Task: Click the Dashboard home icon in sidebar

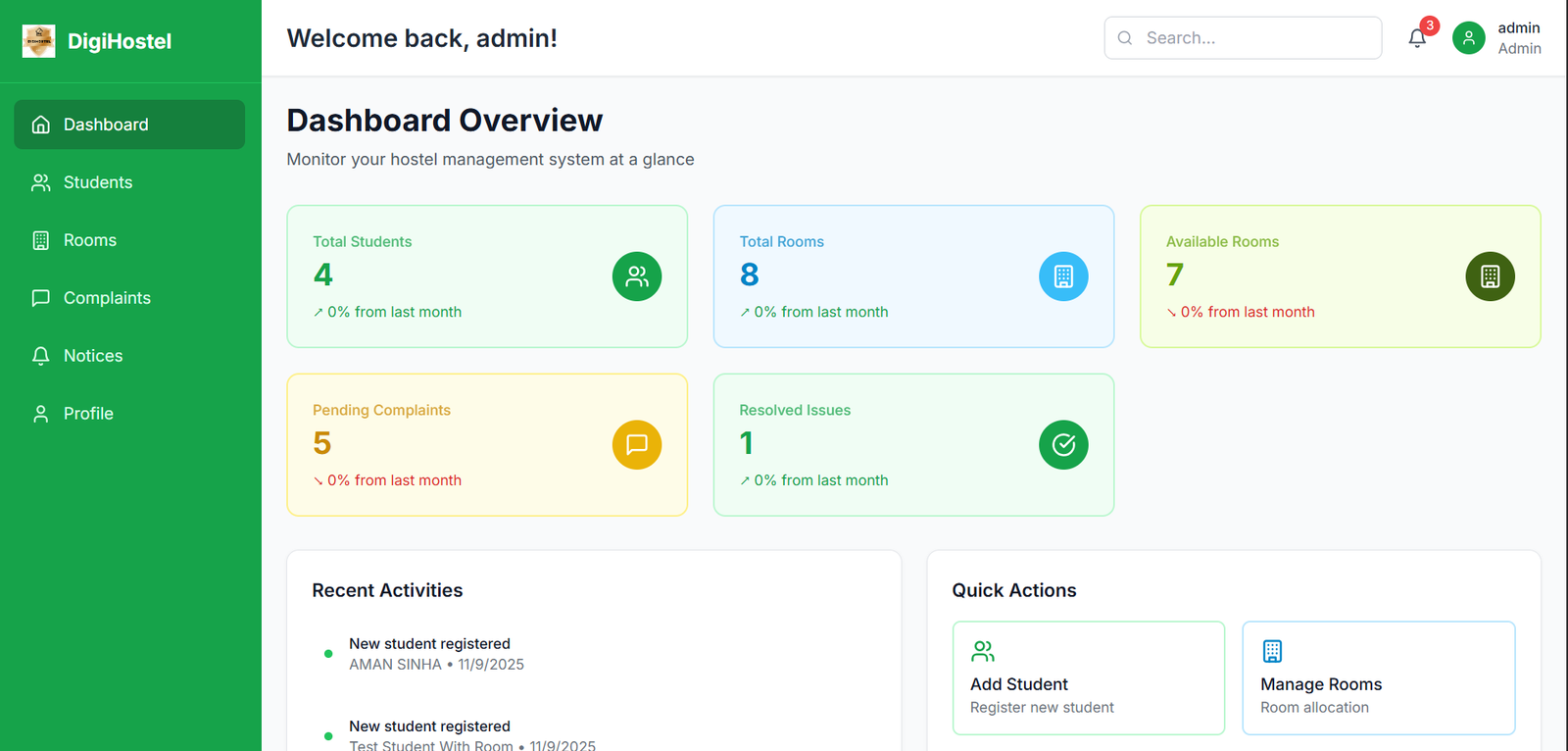Action: pyautogui.click(x=40, y=125)
